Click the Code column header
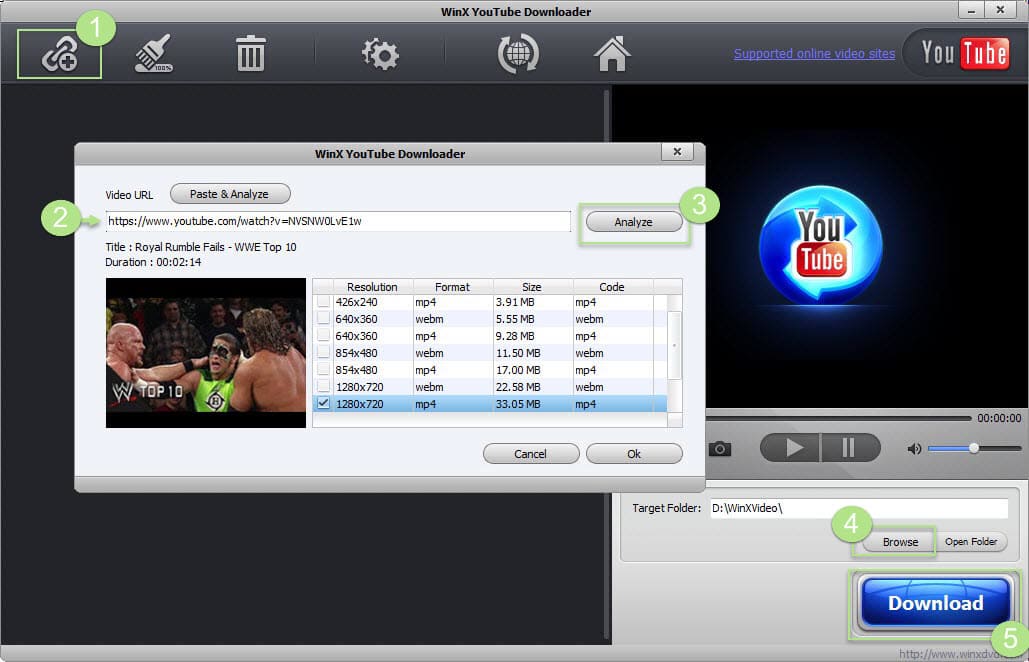The height and width of the screenshot is (662, 1029). click(612, 287)
